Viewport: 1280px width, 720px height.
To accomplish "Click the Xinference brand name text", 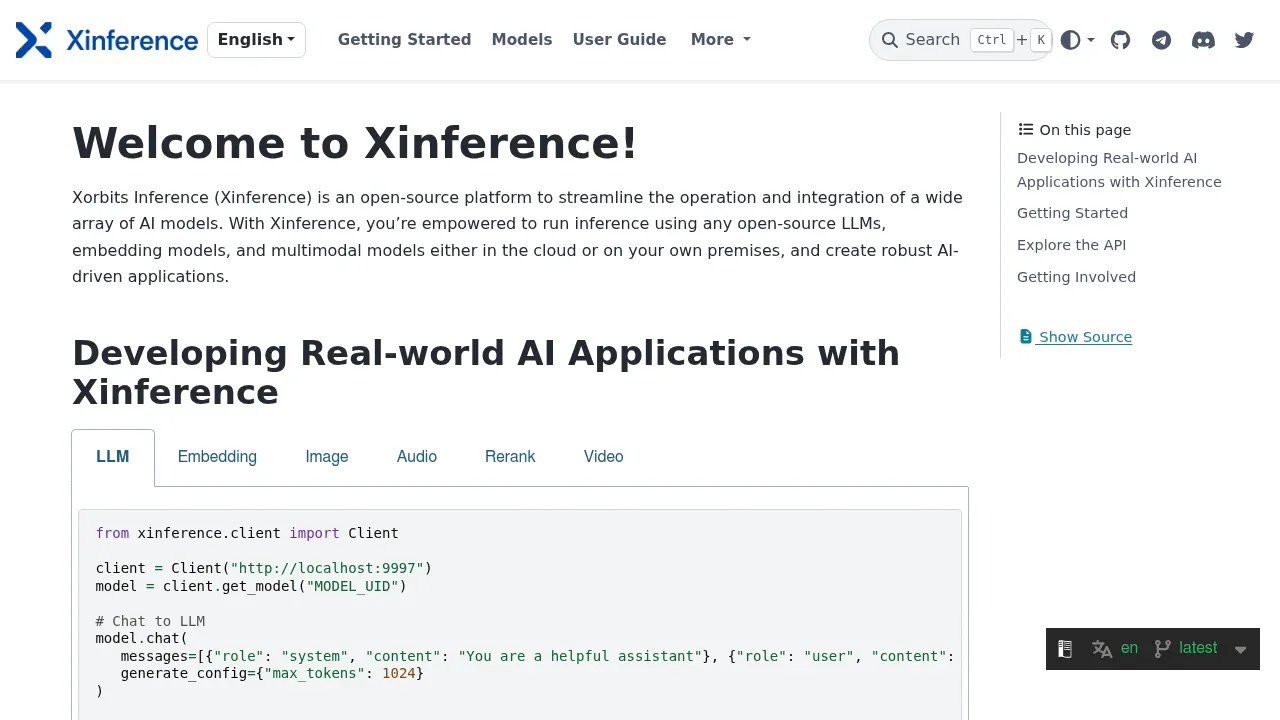I will pos(132,40).
